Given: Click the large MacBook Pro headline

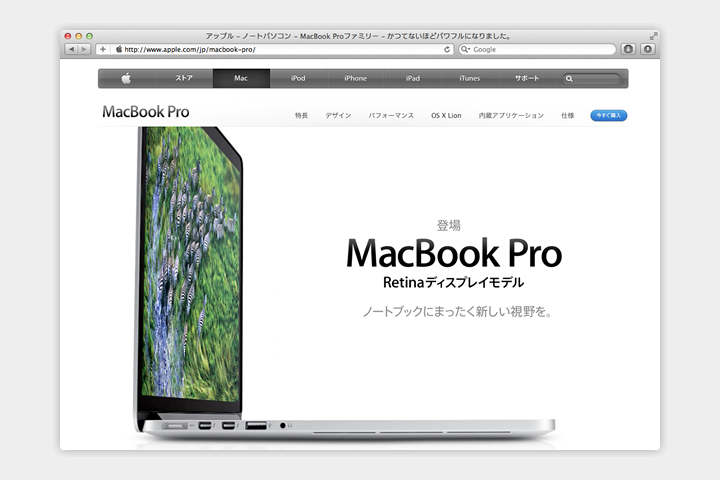Looking at the screenshot, I should coord(454,253).
